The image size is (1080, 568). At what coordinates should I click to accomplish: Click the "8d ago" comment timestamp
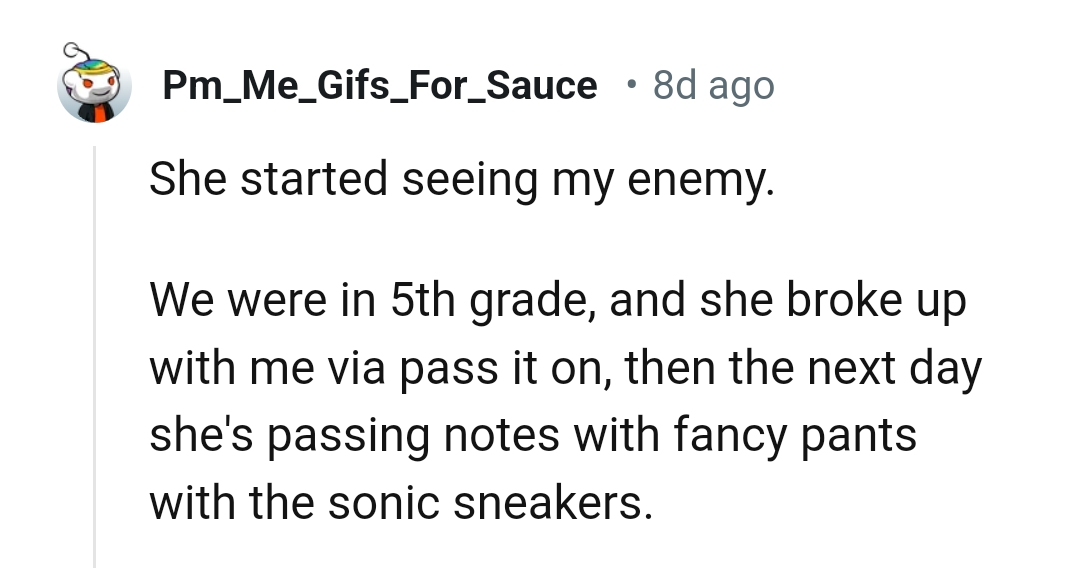coord(713,87)
